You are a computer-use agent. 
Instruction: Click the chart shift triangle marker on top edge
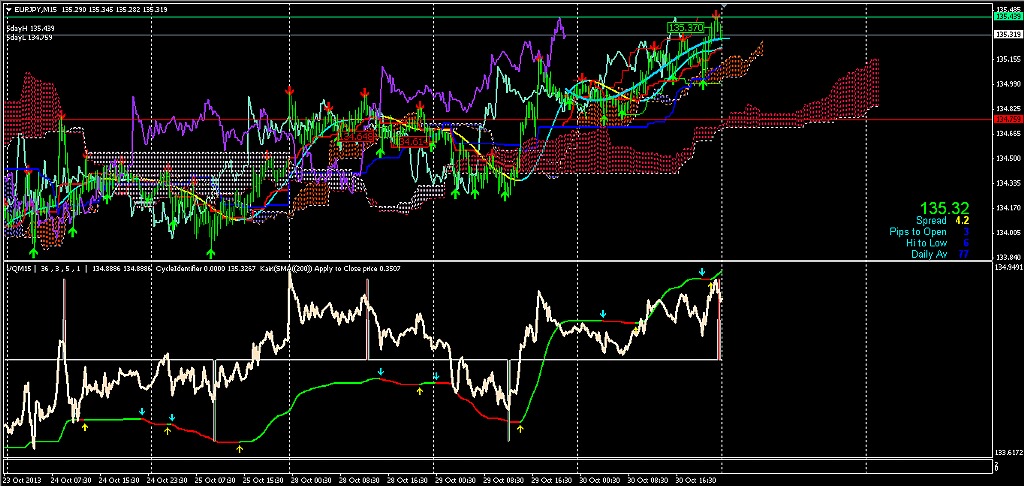pos(723,6)
